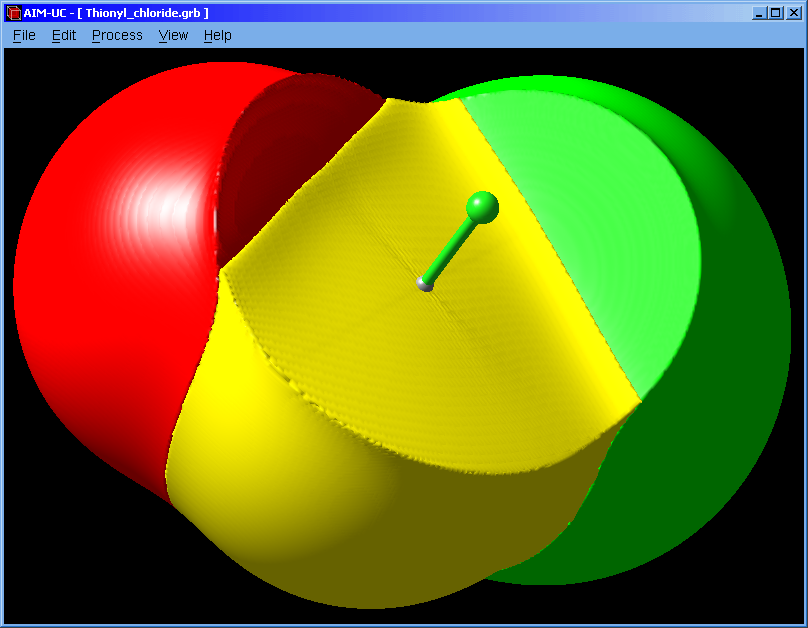Select the green atom sphere
This screenshot has width=808, height=628.
(482, 207)
